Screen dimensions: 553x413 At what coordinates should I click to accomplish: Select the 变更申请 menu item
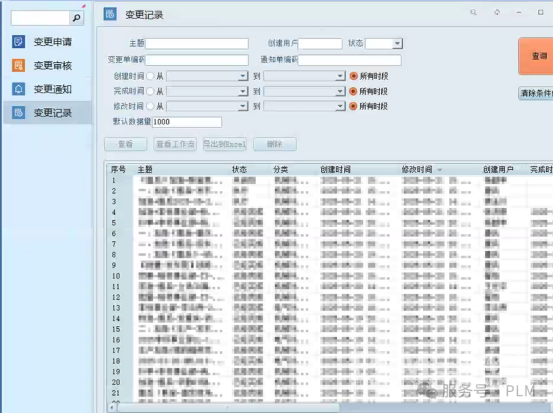click(x=48, y=42)
